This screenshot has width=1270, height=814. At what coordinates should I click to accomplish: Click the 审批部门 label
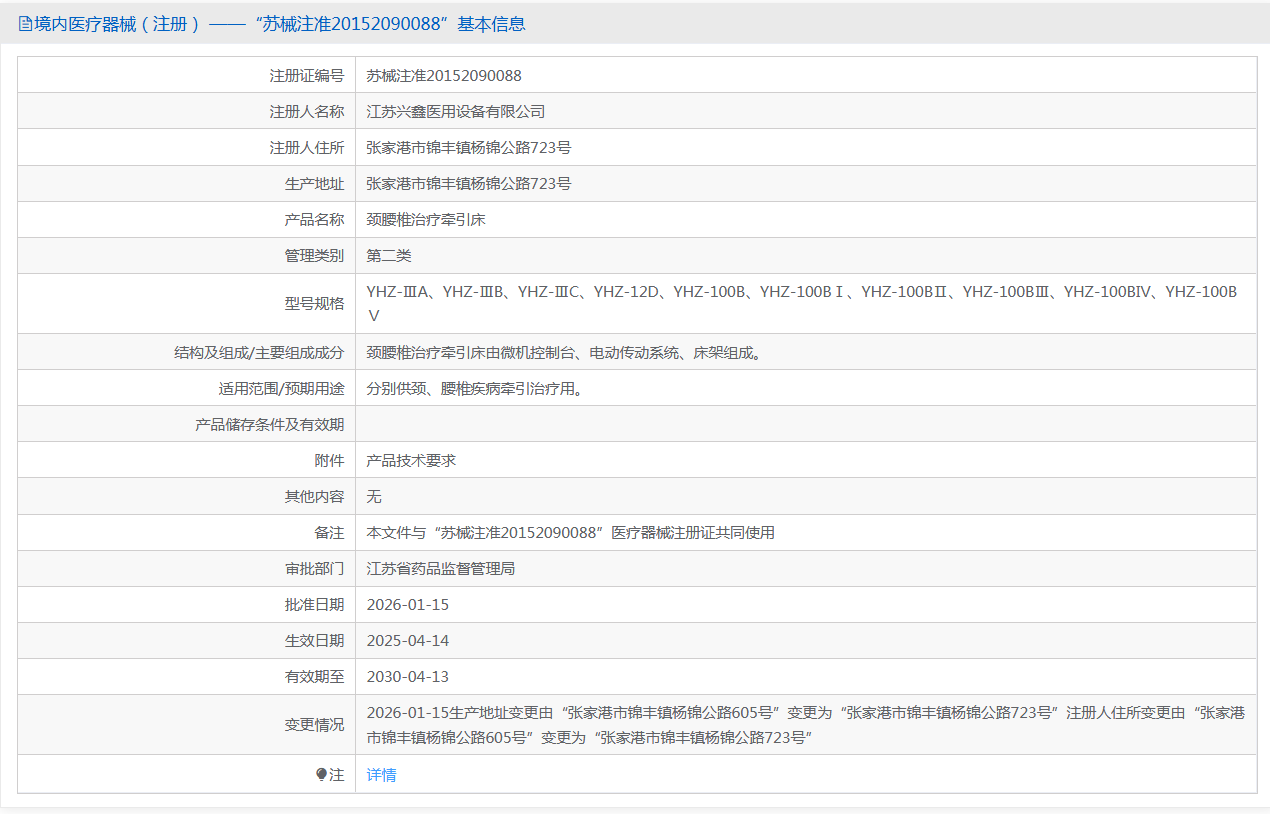tap(314, 568)
